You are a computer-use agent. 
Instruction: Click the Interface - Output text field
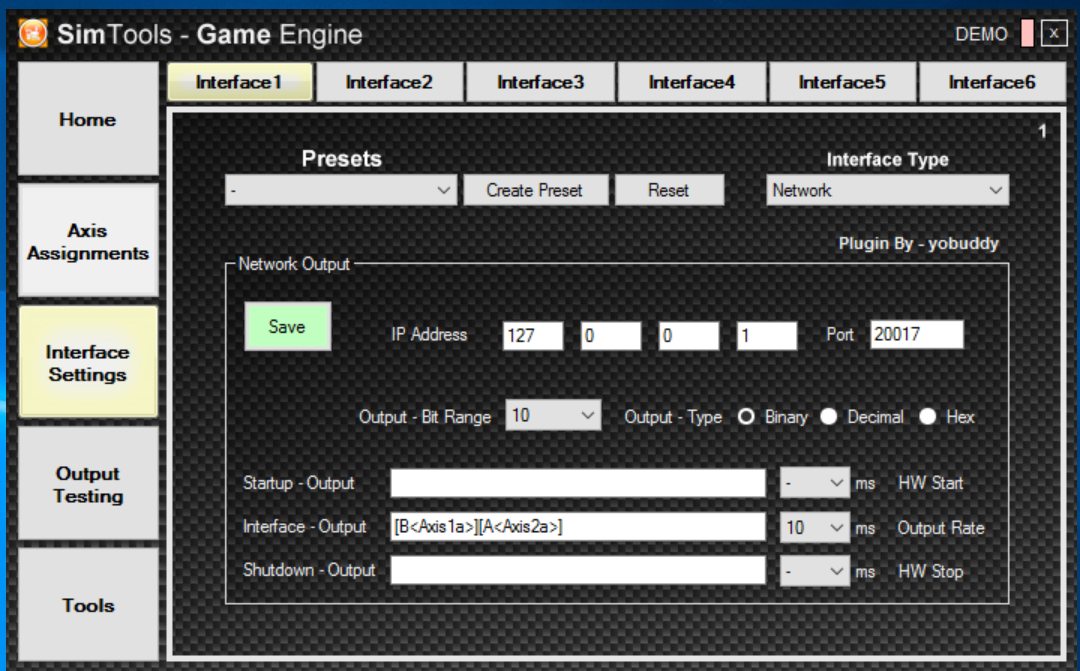pos(578,526)
